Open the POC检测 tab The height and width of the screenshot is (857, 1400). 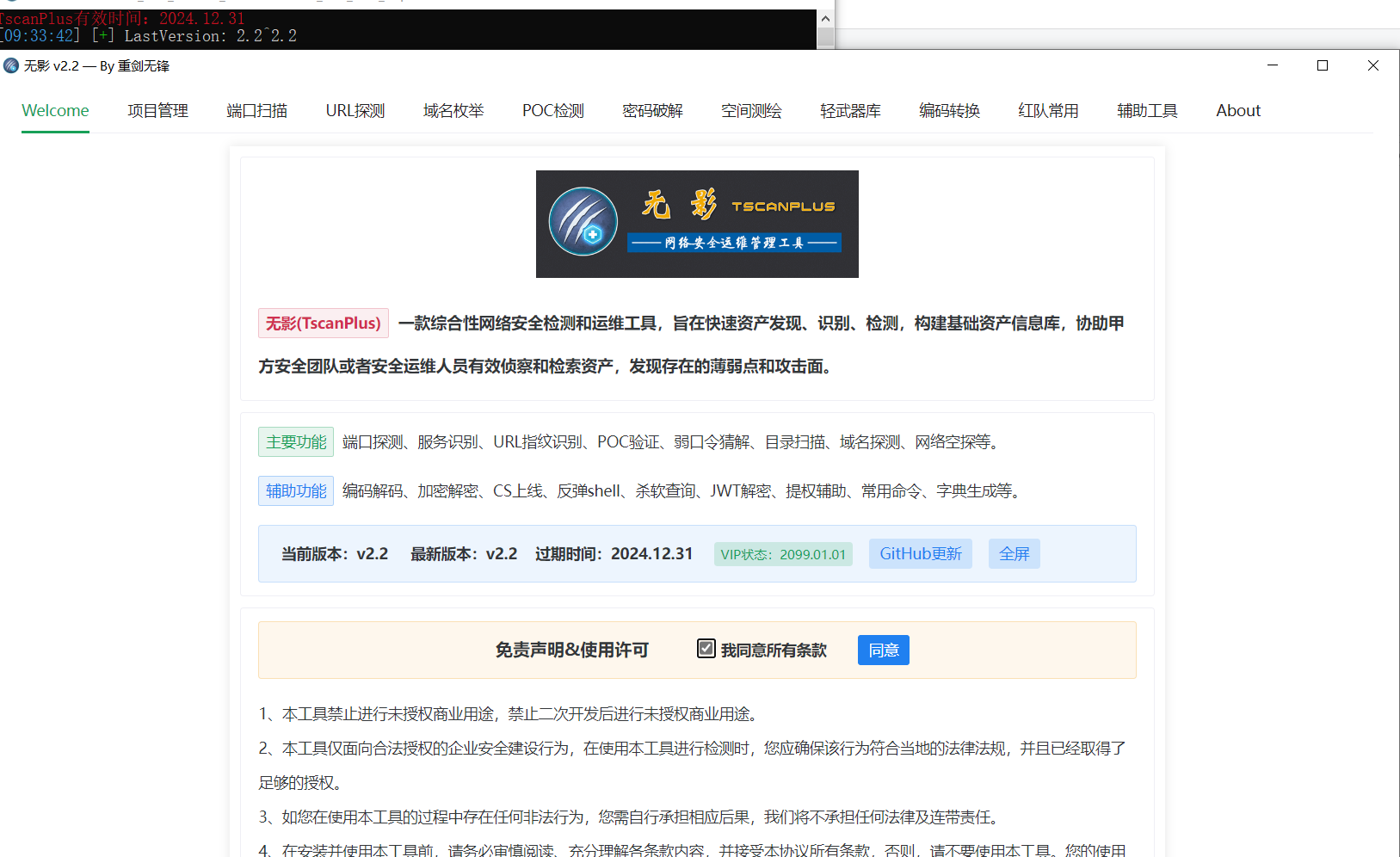click(x=553, y=111)
